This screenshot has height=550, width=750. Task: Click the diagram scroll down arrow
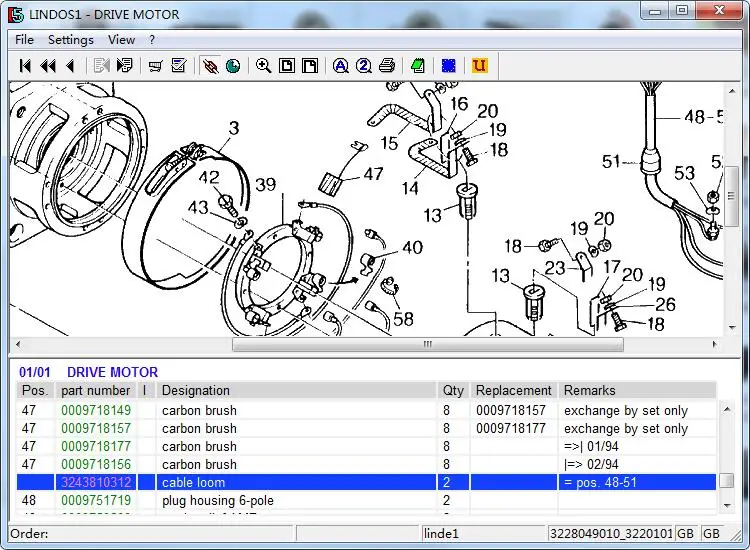coord(732,328)
